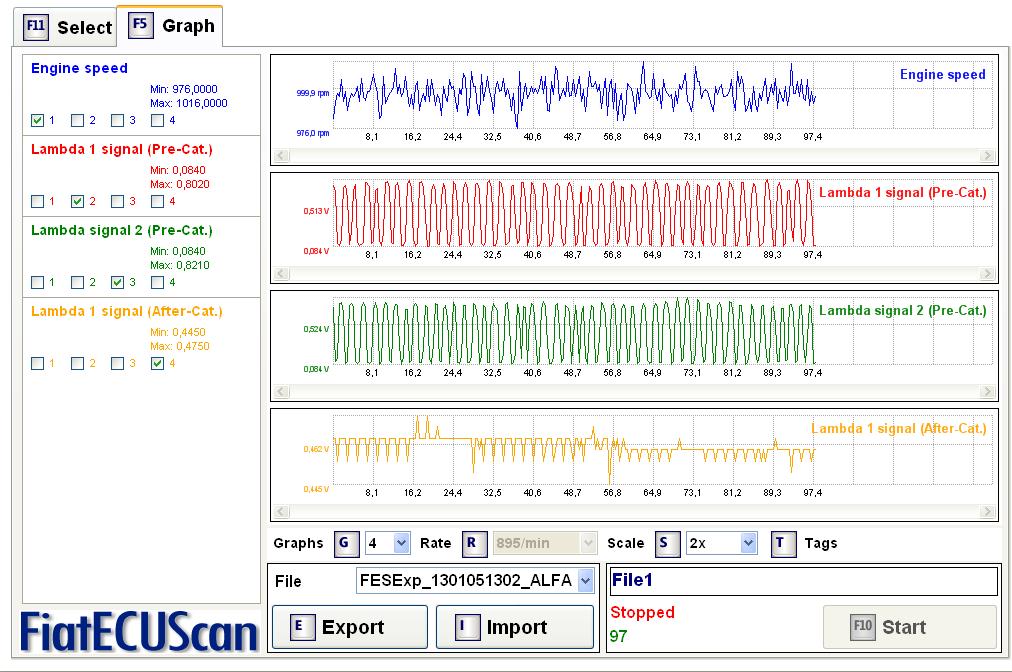
Task: Click the Import button
Action: click(x=515, y=627)
